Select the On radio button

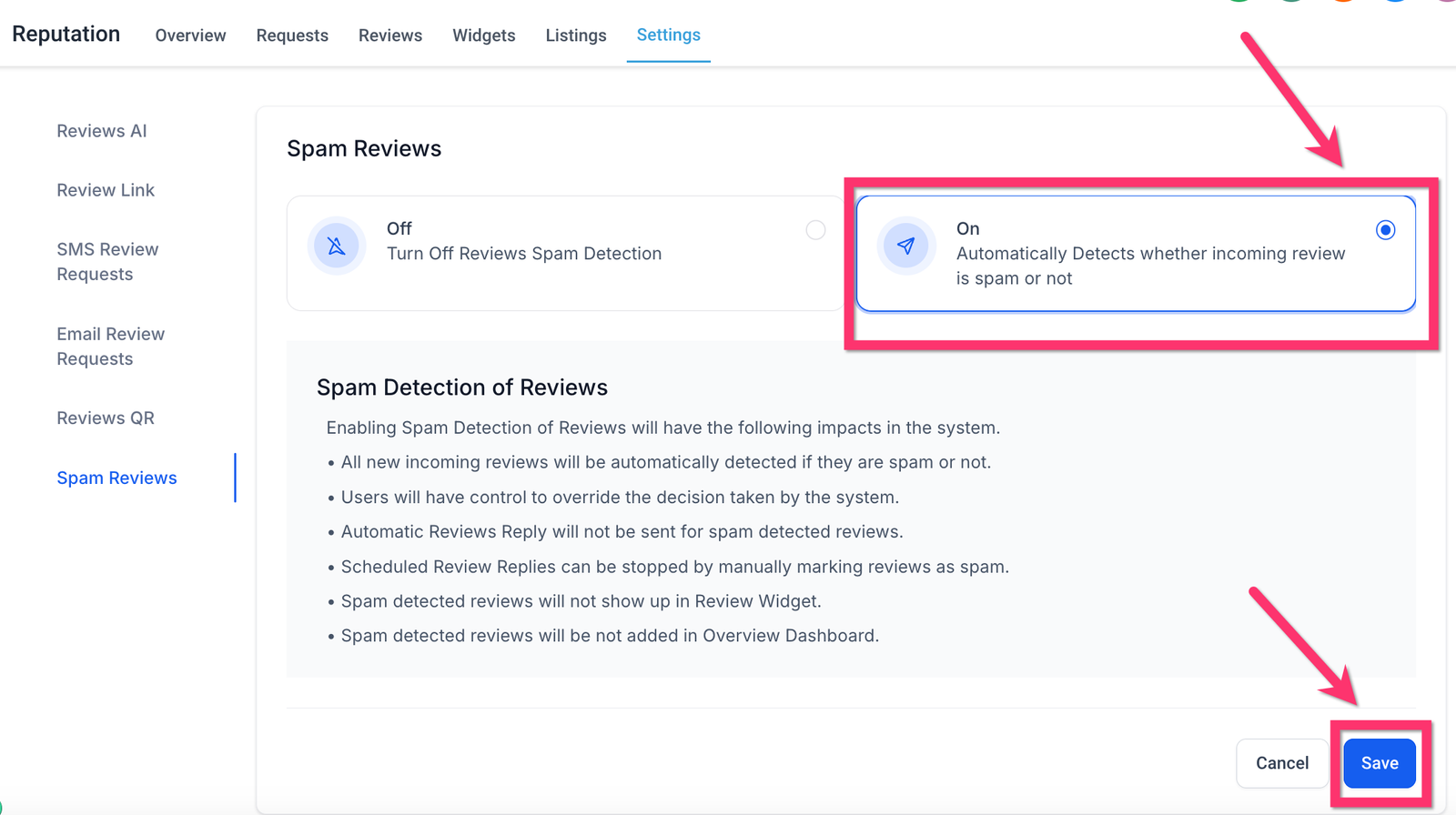(1385, 230)
